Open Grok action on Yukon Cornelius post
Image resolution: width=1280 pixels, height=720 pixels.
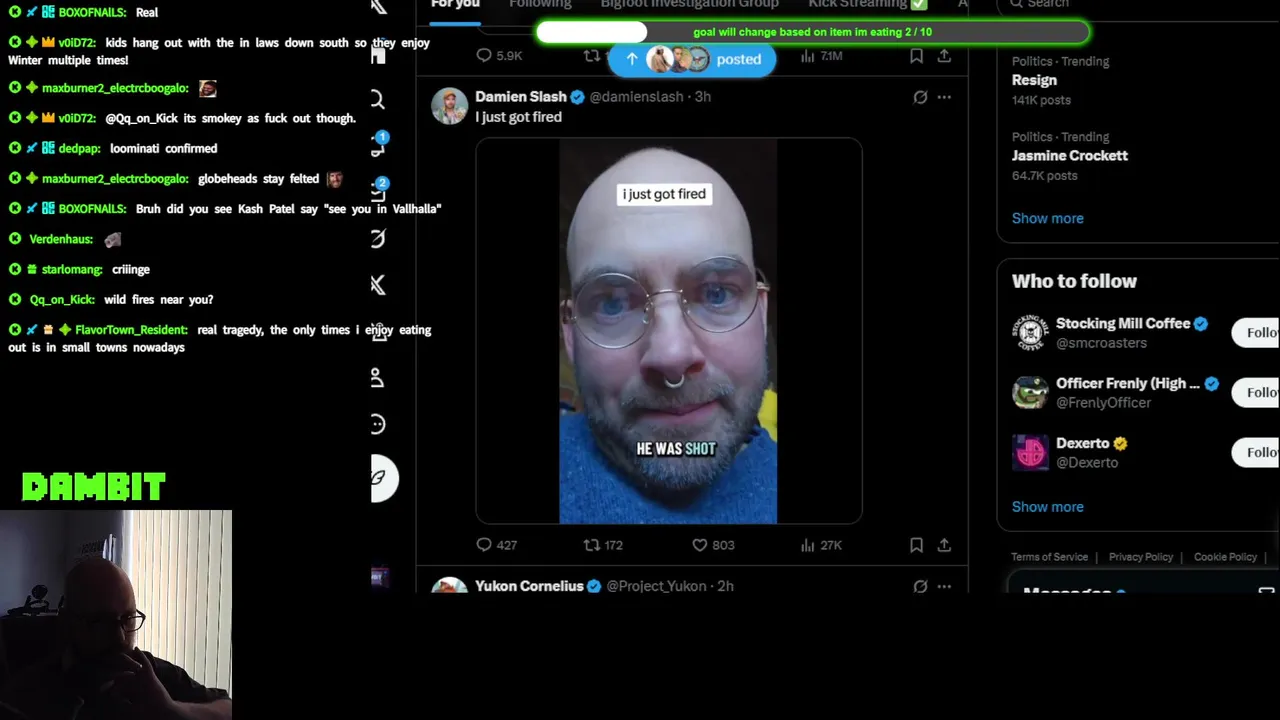[920, 586]
